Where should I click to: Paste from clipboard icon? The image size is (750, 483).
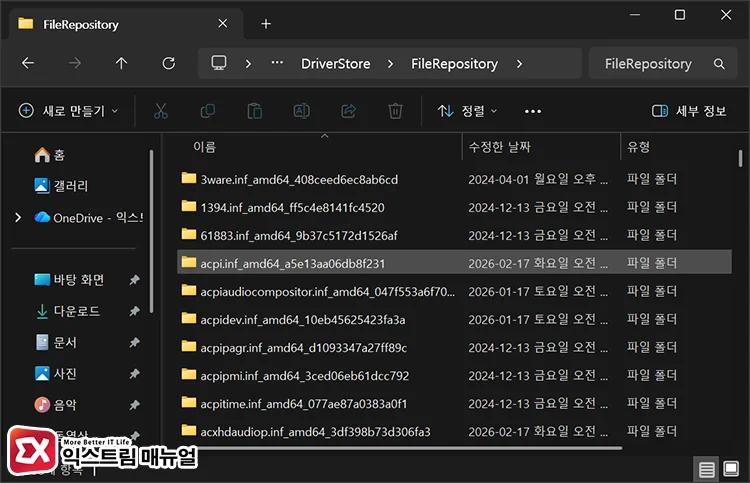[254, 111]
